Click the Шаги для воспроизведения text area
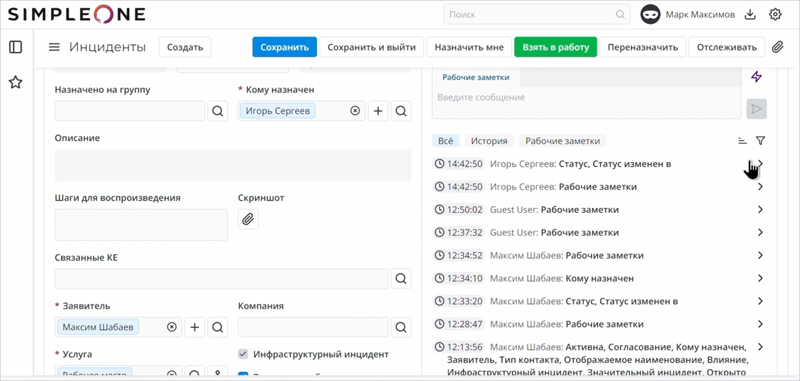 click(x=141, y=224)
